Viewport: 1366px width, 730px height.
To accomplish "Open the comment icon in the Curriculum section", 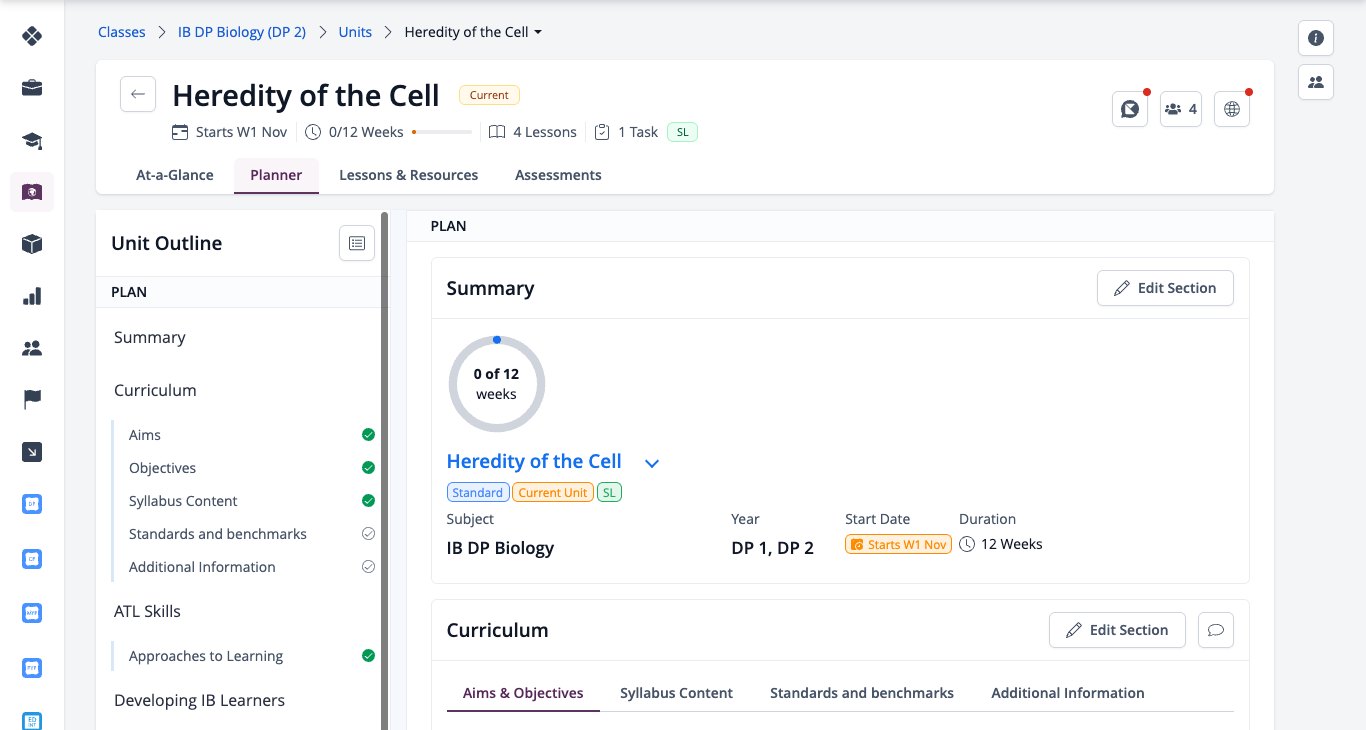I will tap(1216, 630).
